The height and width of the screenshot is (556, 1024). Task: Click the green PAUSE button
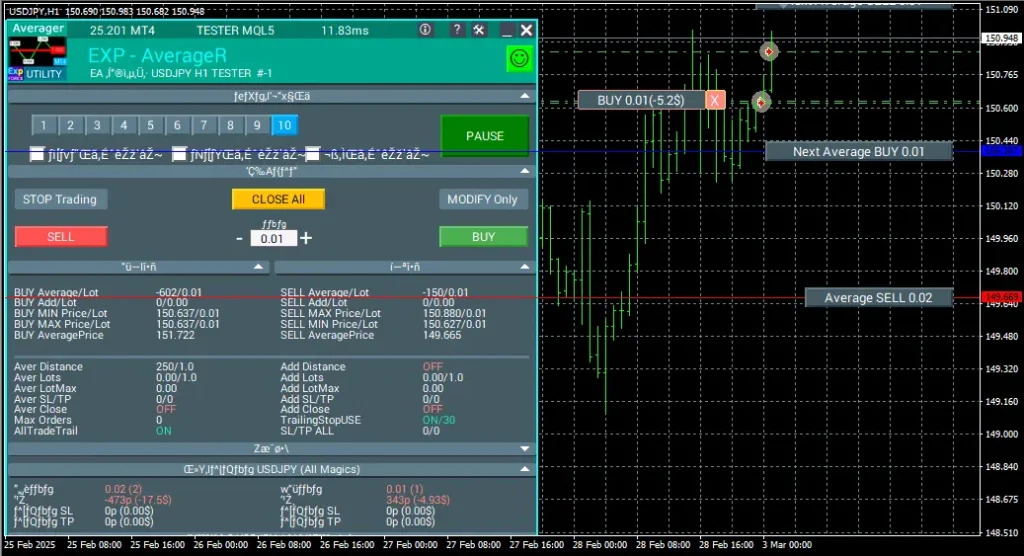[485, 136]
